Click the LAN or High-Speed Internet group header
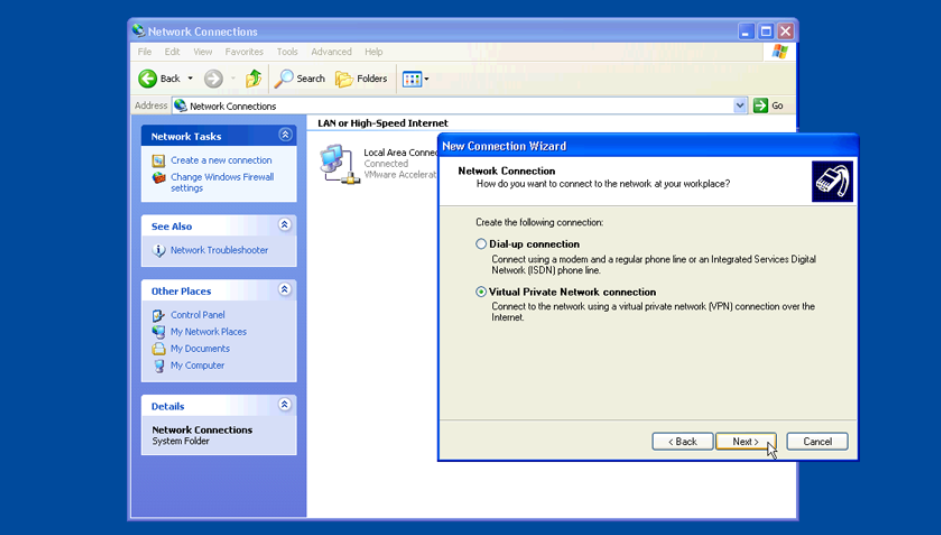This screenshot has height=535, width=941. click(x=383, y=123)
